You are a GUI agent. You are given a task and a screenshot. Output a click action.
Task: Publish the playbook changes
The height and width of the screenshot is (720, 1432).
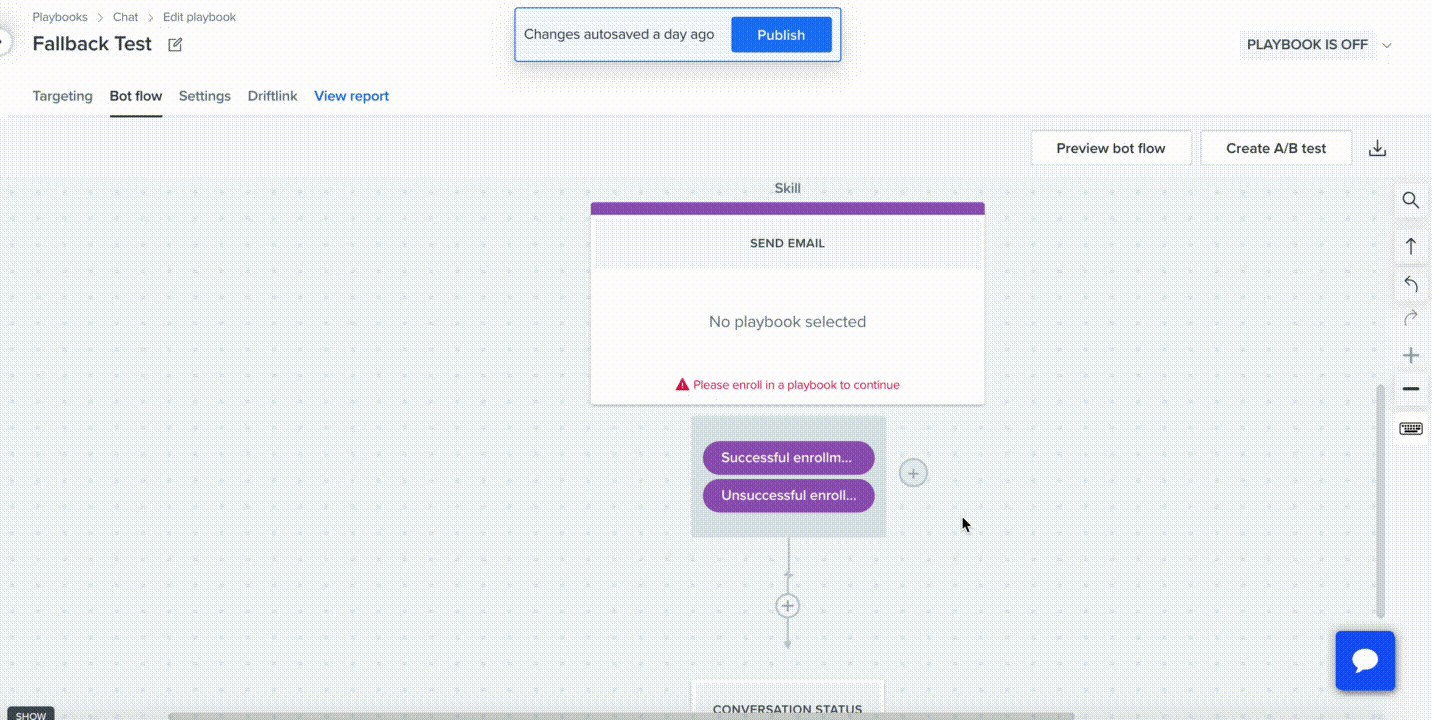coord(781,35)
